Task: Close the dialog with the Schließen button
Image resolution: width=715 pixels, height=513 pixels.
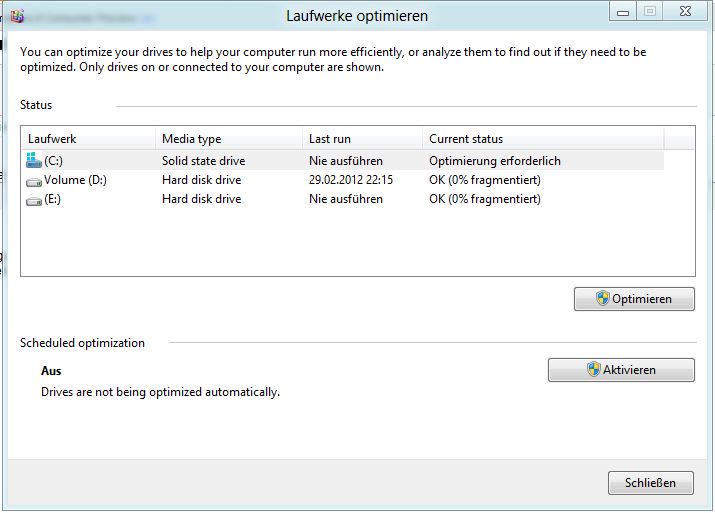Action: (x=650, y=483)
